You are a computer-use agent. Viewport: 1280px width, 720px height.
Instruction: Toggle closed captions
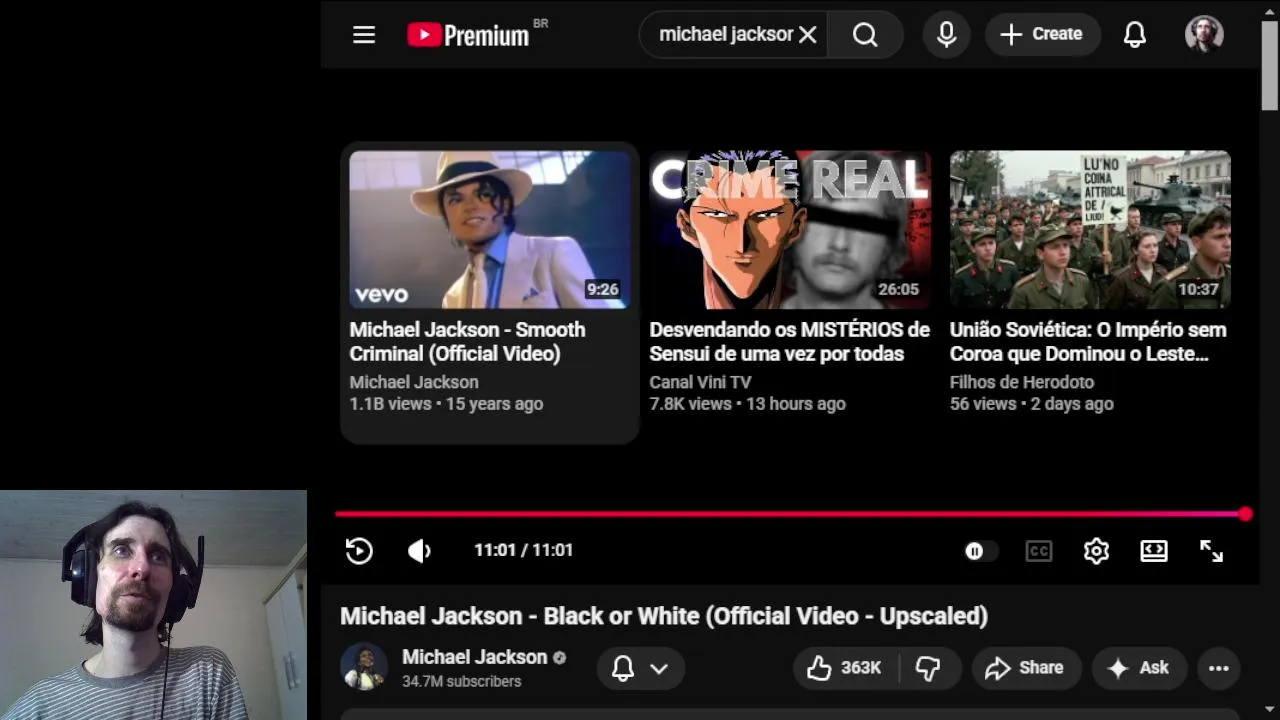click(x=1039, y=551)
